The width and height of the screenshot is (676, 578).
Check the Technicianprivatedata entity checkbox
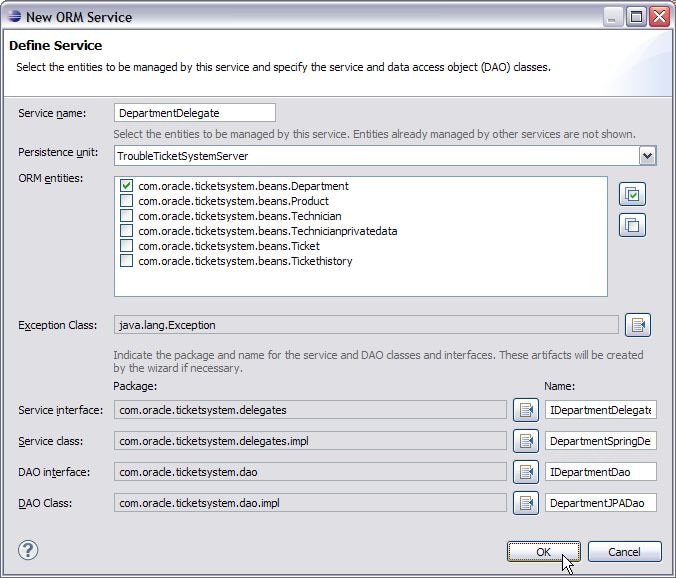pyautogui.click(x=127, y=231)
